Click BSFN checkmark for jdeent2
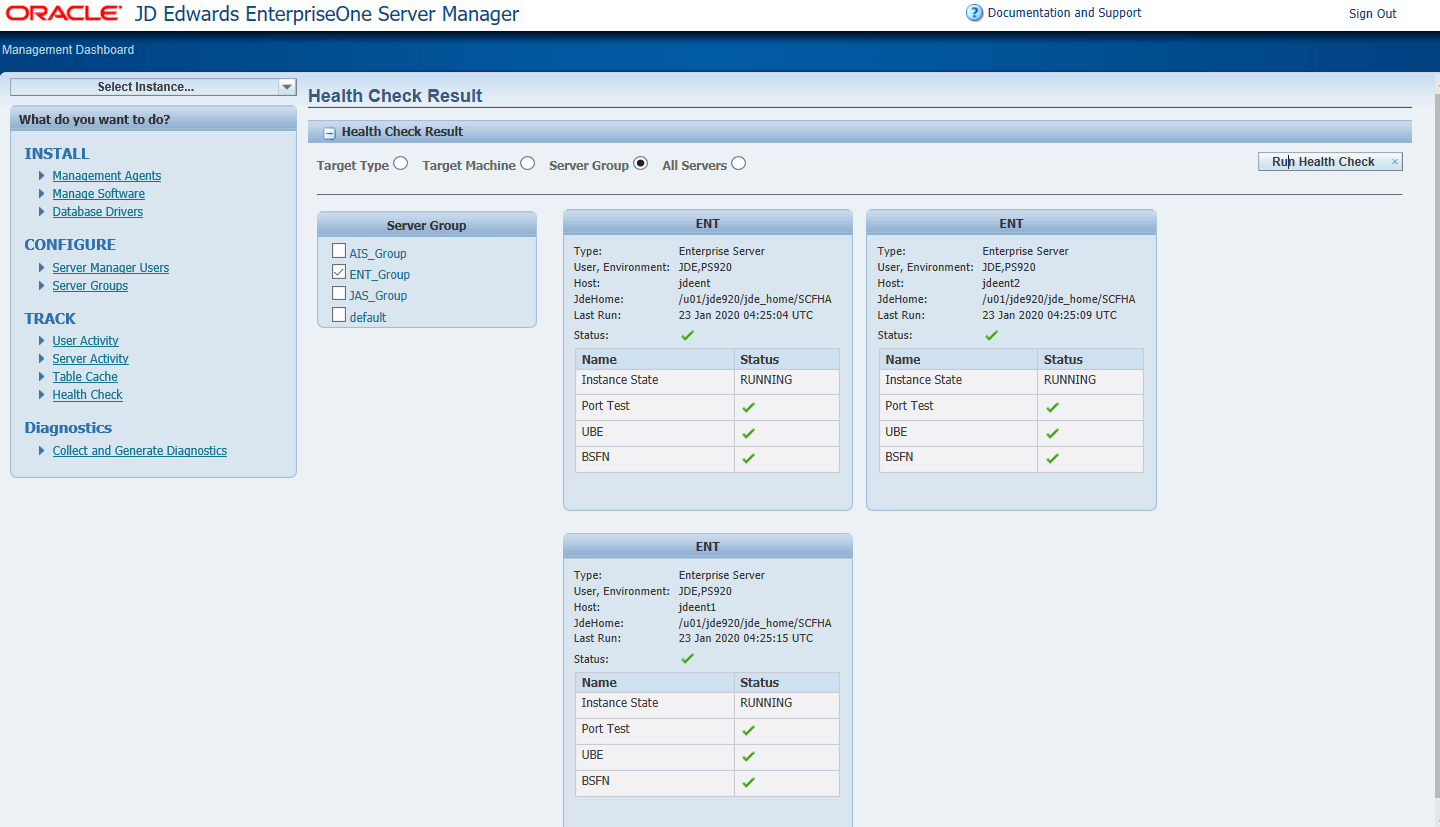The height and width of the screenshot is (827, 1440). click(1052, 458)
